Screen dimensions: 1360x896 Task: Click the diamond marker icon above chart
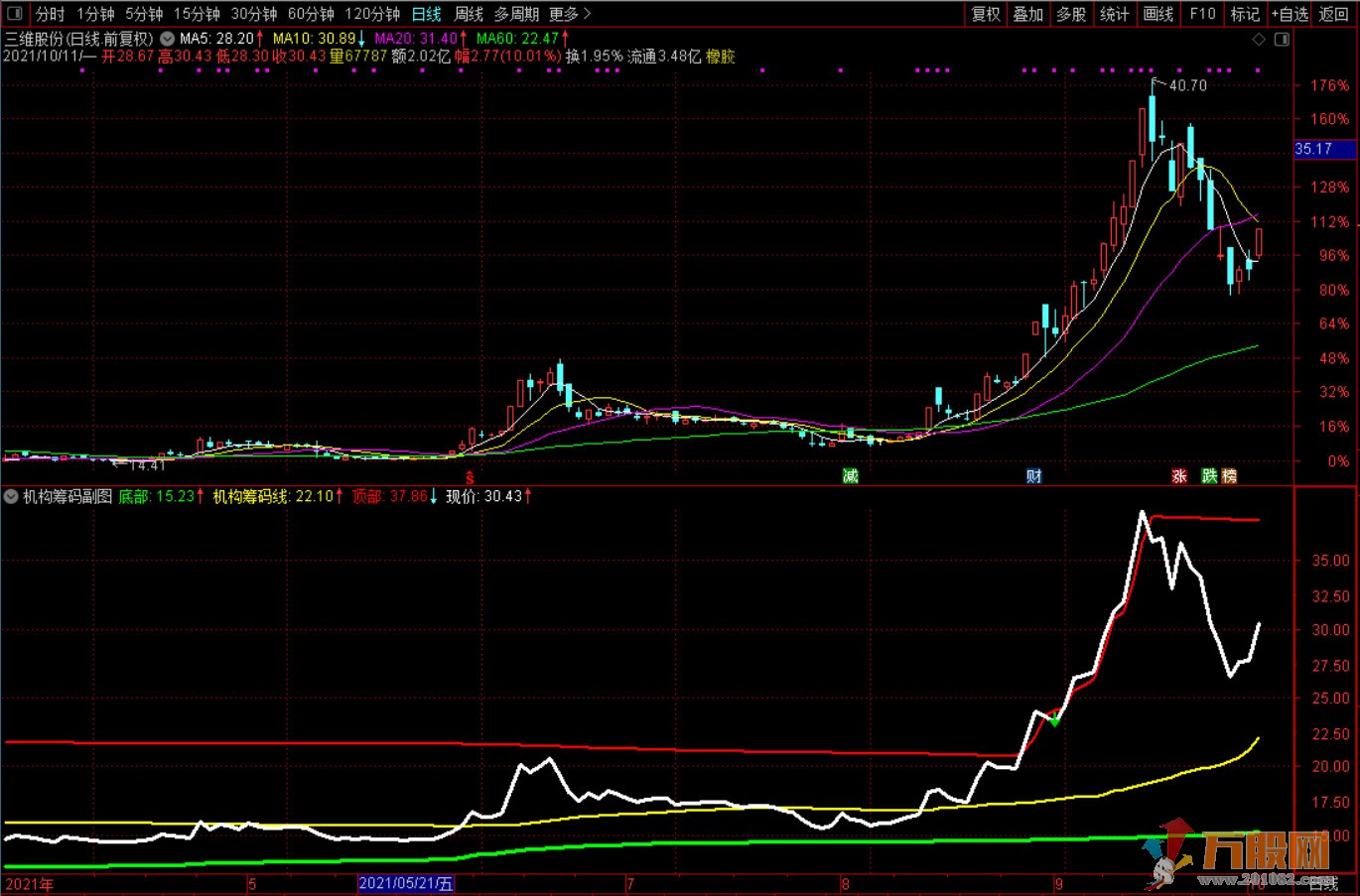(1259, 40)
